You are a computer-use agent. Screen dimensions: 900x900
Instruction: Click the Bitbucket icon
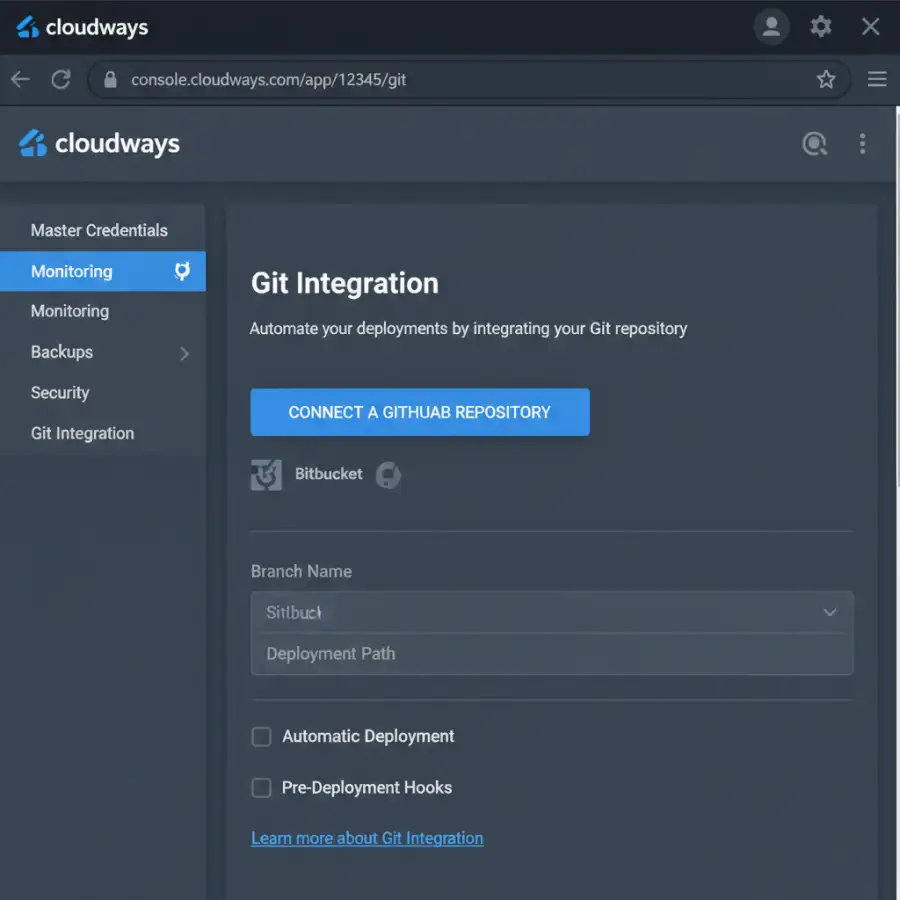pos(266,474)
